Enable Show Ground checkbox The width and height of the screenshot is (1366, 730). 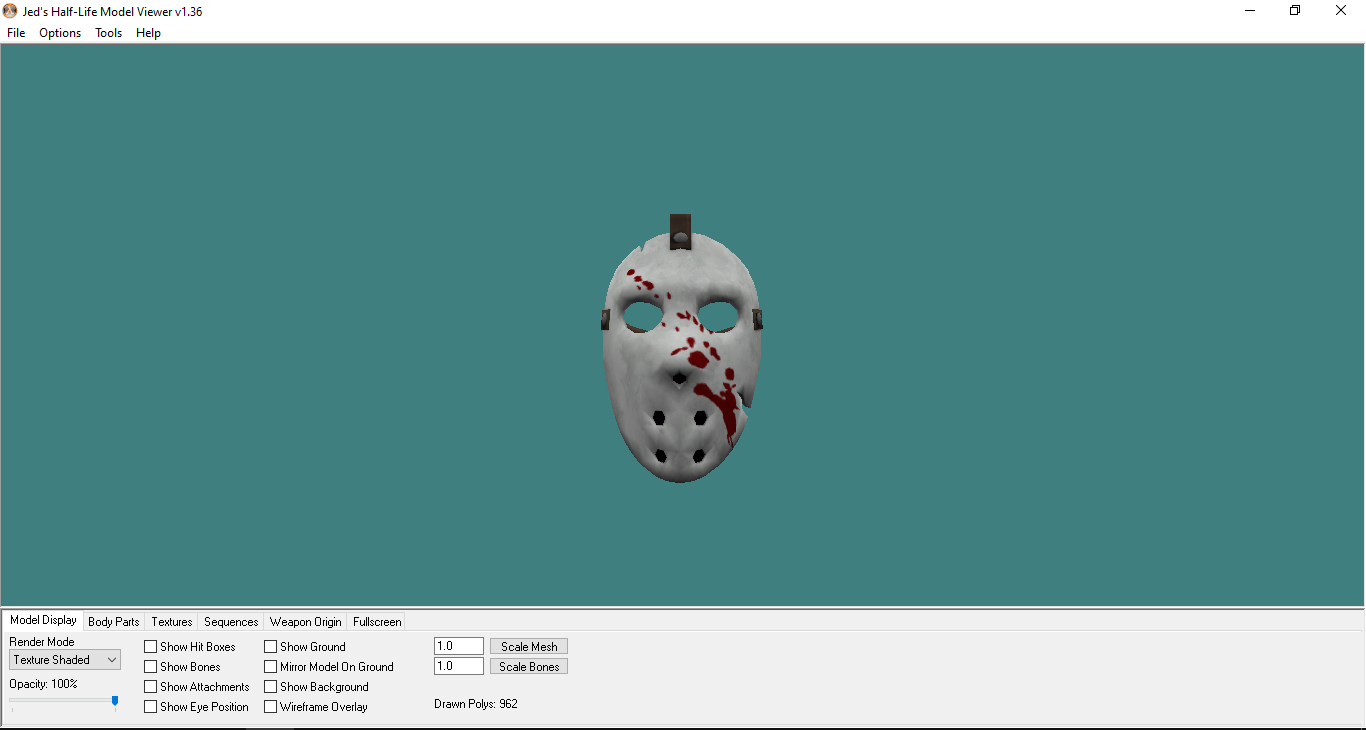271,647
